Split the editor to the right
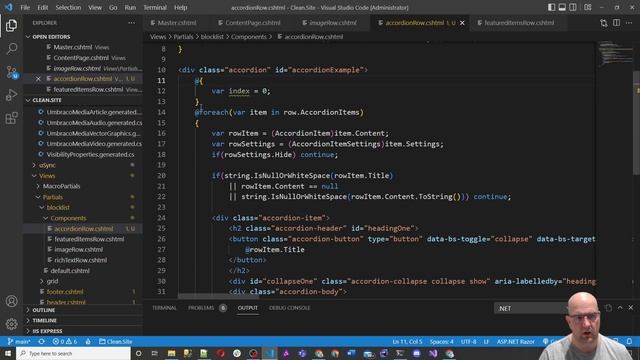640x360 pixels. pos(616,23)
